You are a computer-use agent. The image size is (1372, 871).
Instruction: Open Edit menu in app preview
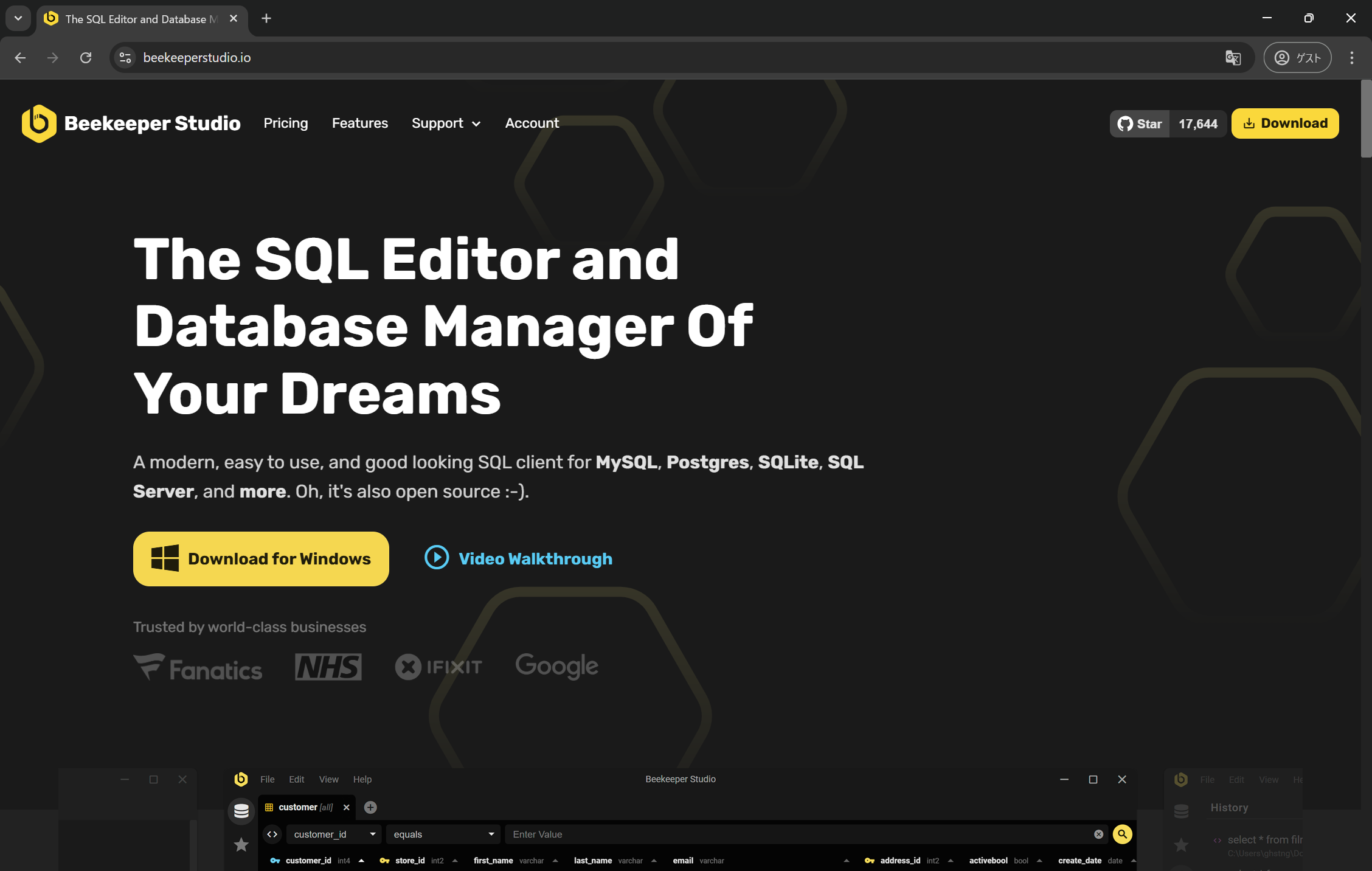297,779
